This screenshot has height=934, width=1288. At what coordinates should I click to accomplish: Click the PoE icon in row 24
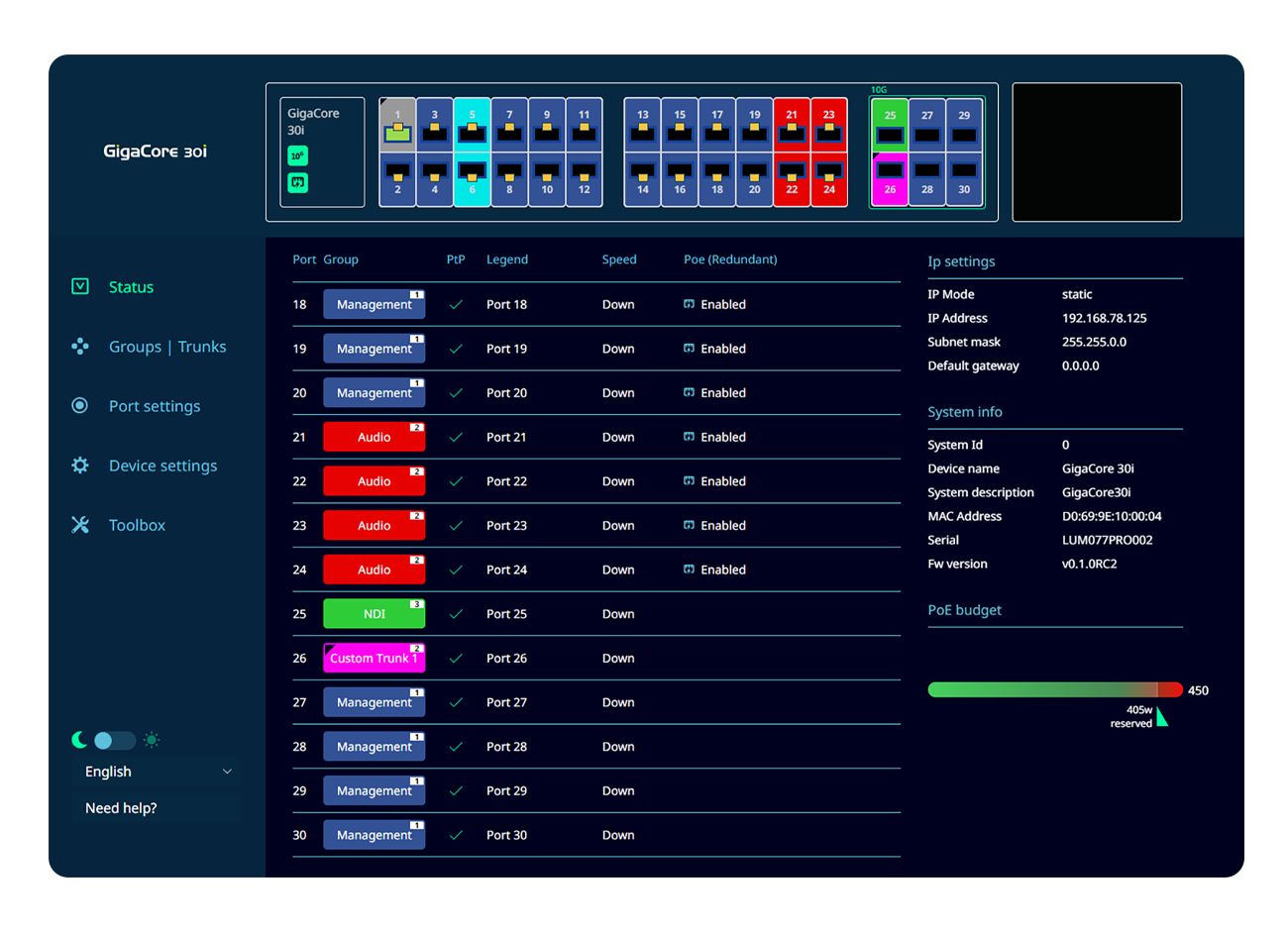coord(690,570)
